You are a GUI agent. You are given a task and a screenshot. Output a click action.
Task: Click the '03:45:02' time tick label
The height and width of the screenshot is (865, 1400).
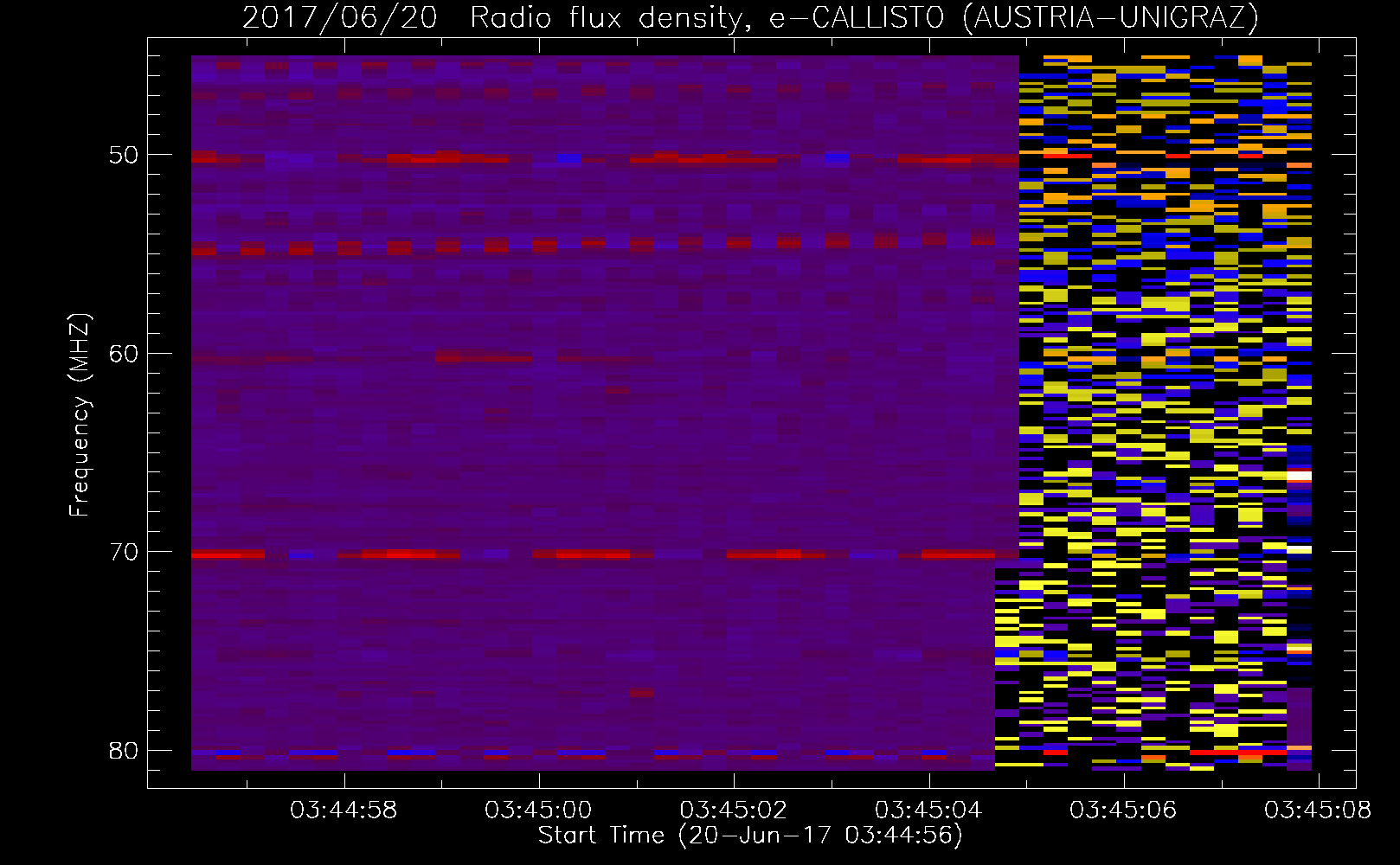point(733,810)
